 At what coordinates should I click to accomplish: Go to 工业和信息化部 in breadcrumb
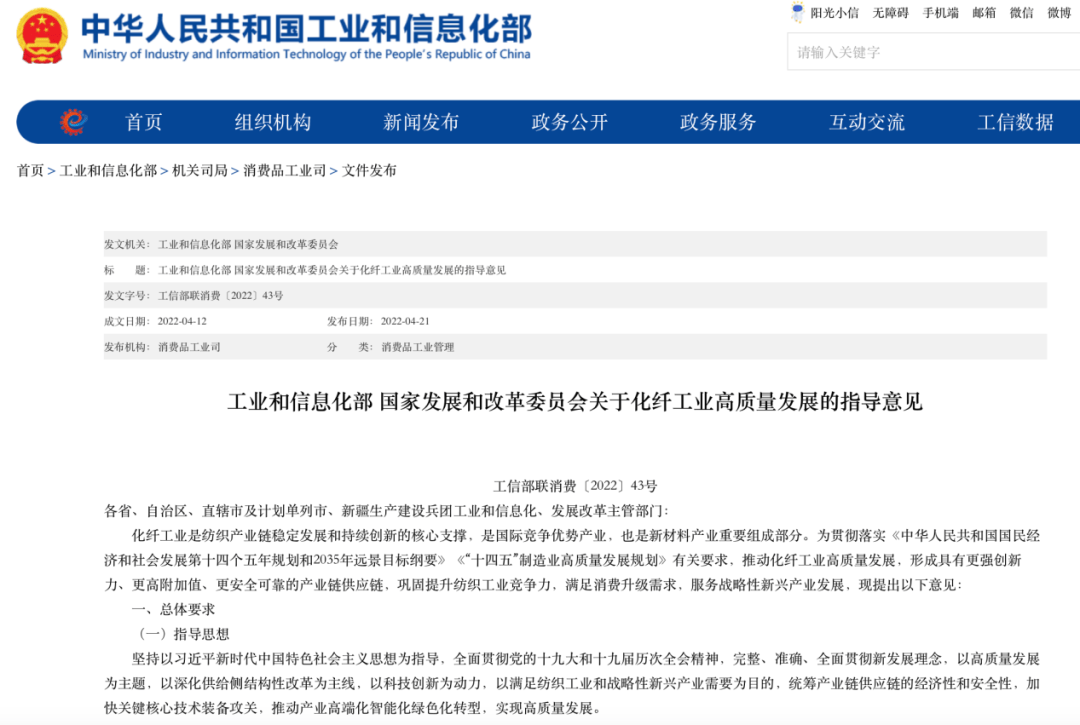pos(108,170)
